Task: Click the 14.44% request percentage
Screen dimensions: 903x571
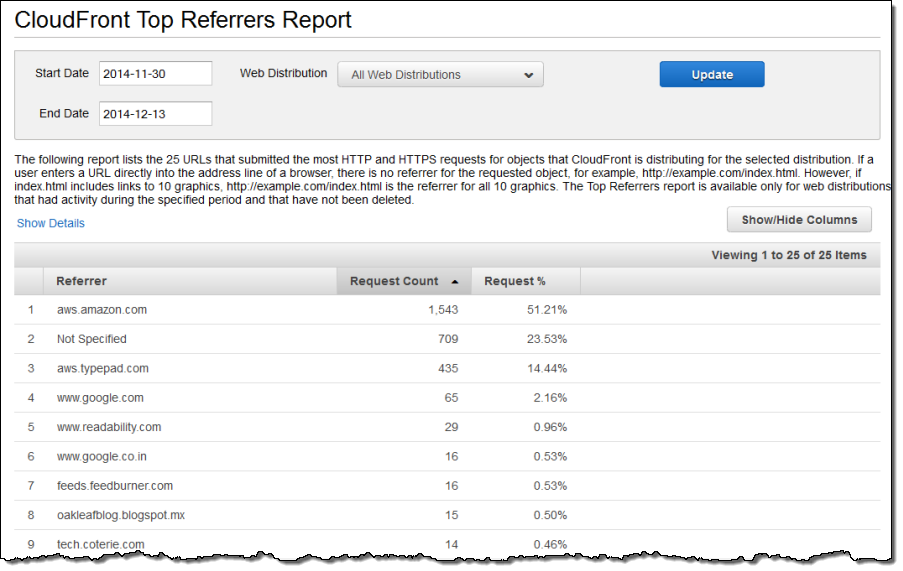Action: click(547, 368)
